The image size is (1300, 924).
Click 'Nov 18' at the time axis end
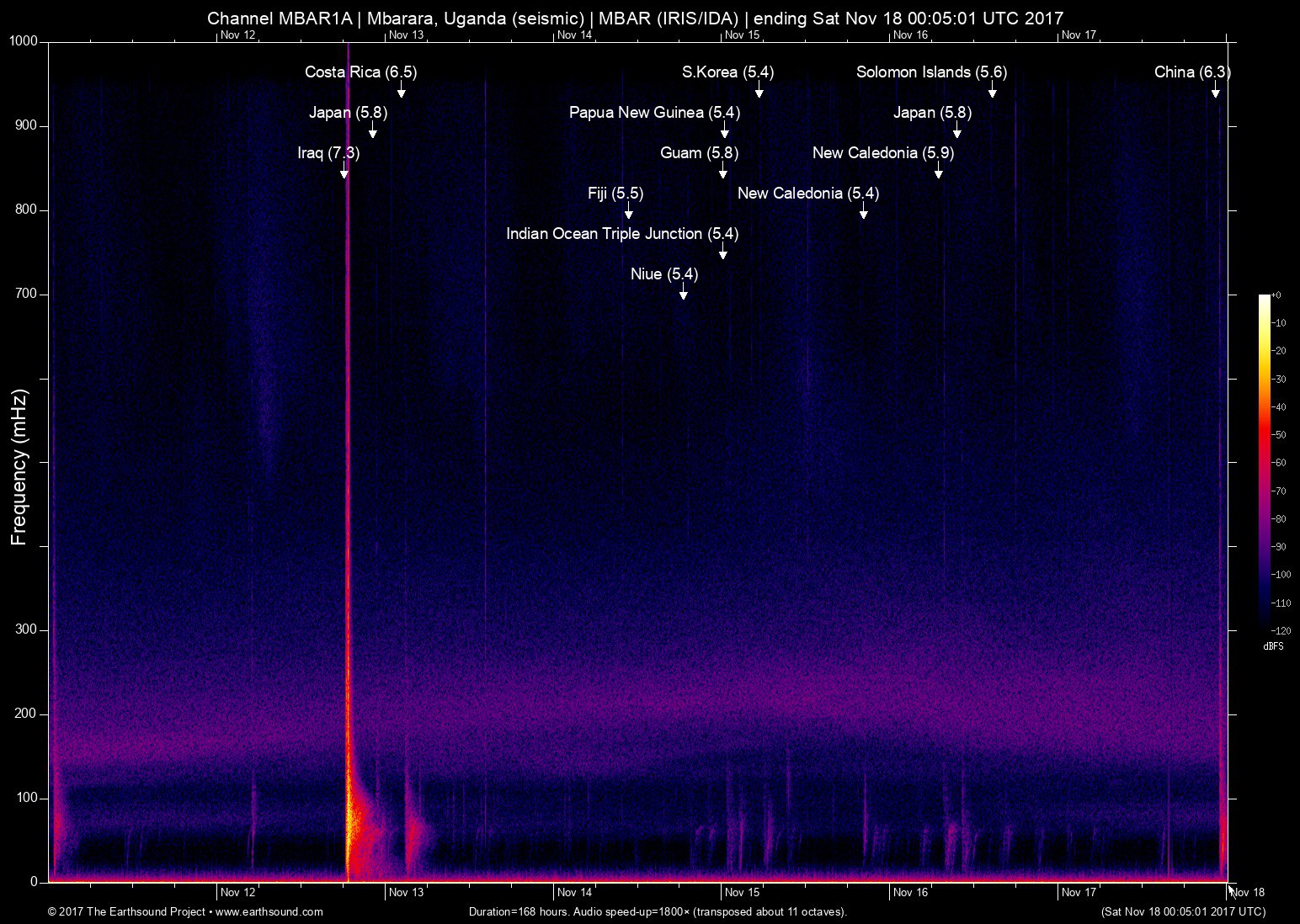(x=1248, y=893)
